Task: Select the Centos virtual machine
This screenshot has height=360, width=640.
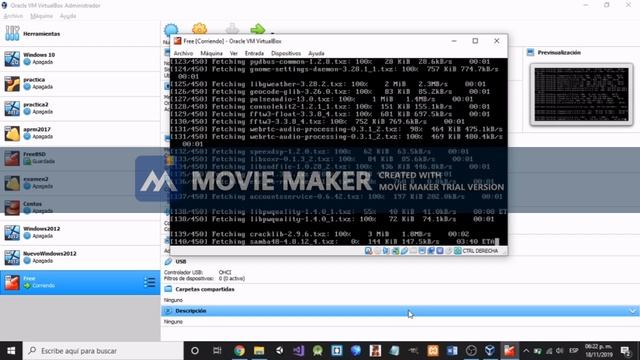Action: [80, 208]
